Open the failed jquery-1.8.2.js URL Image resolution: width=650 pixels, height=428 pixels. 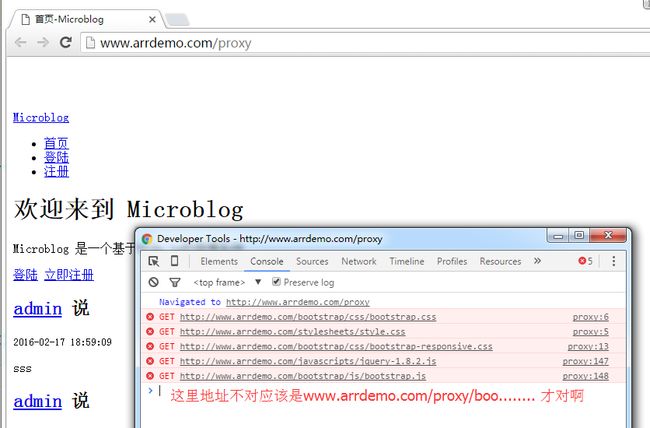[x=308, y=361]
